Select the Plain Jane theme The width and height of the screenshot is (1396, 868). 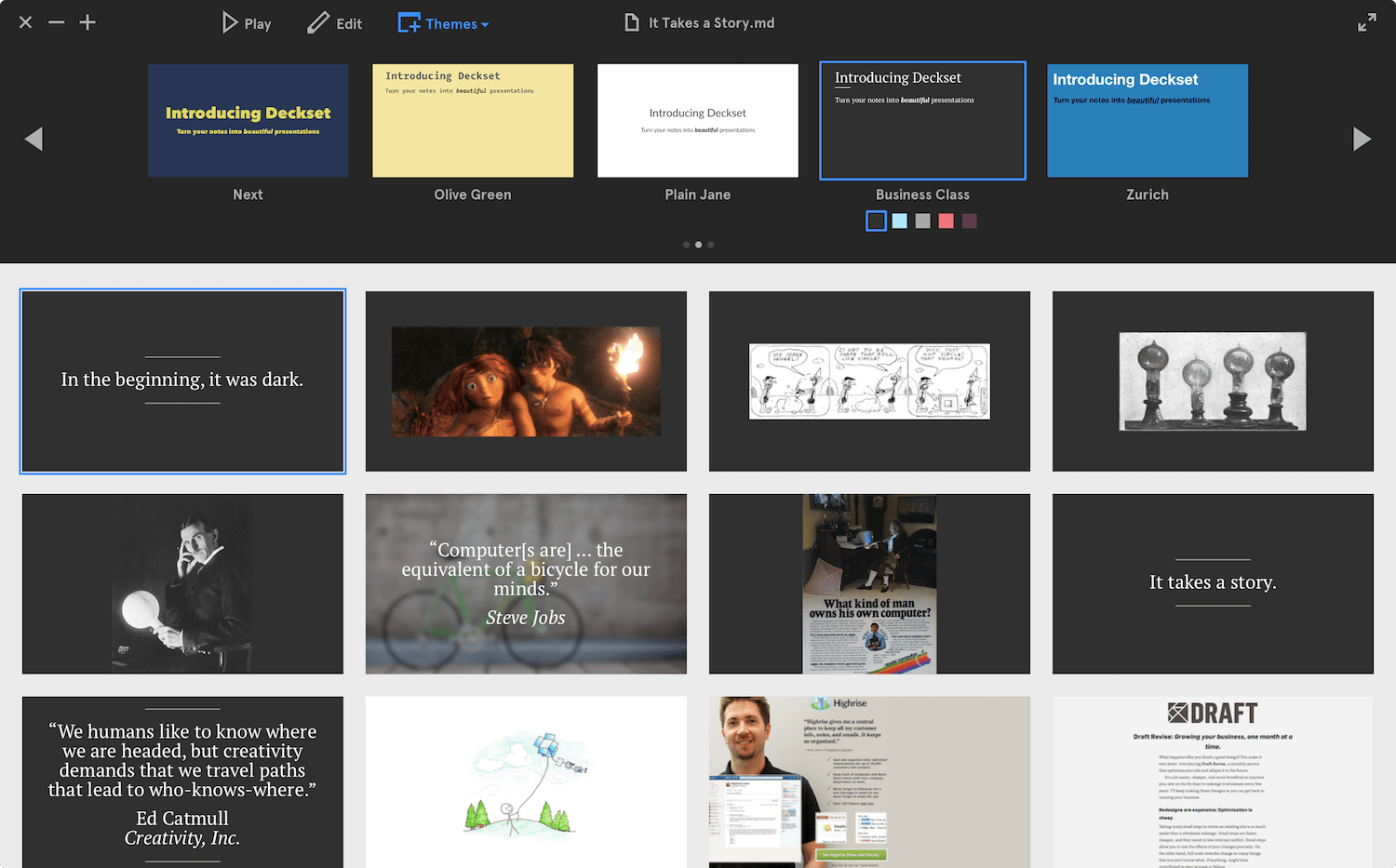(x=698, y=121)
